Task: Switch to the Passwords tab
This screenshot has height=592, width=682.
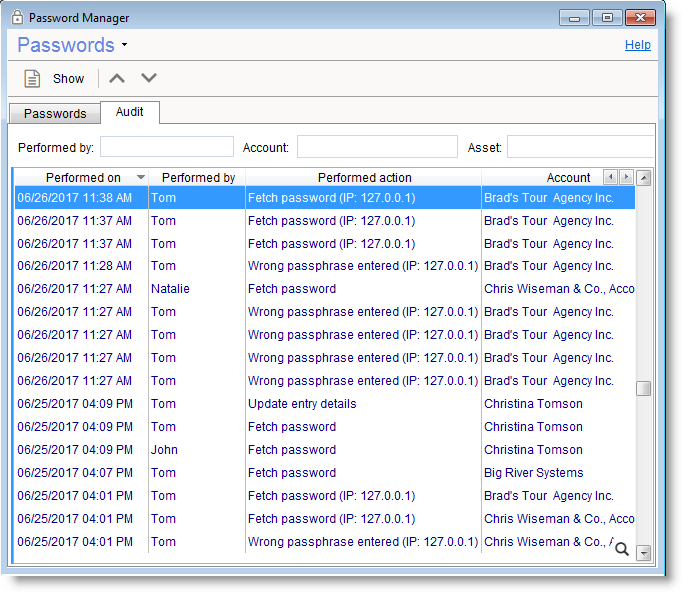Action: tap(55, 113)
